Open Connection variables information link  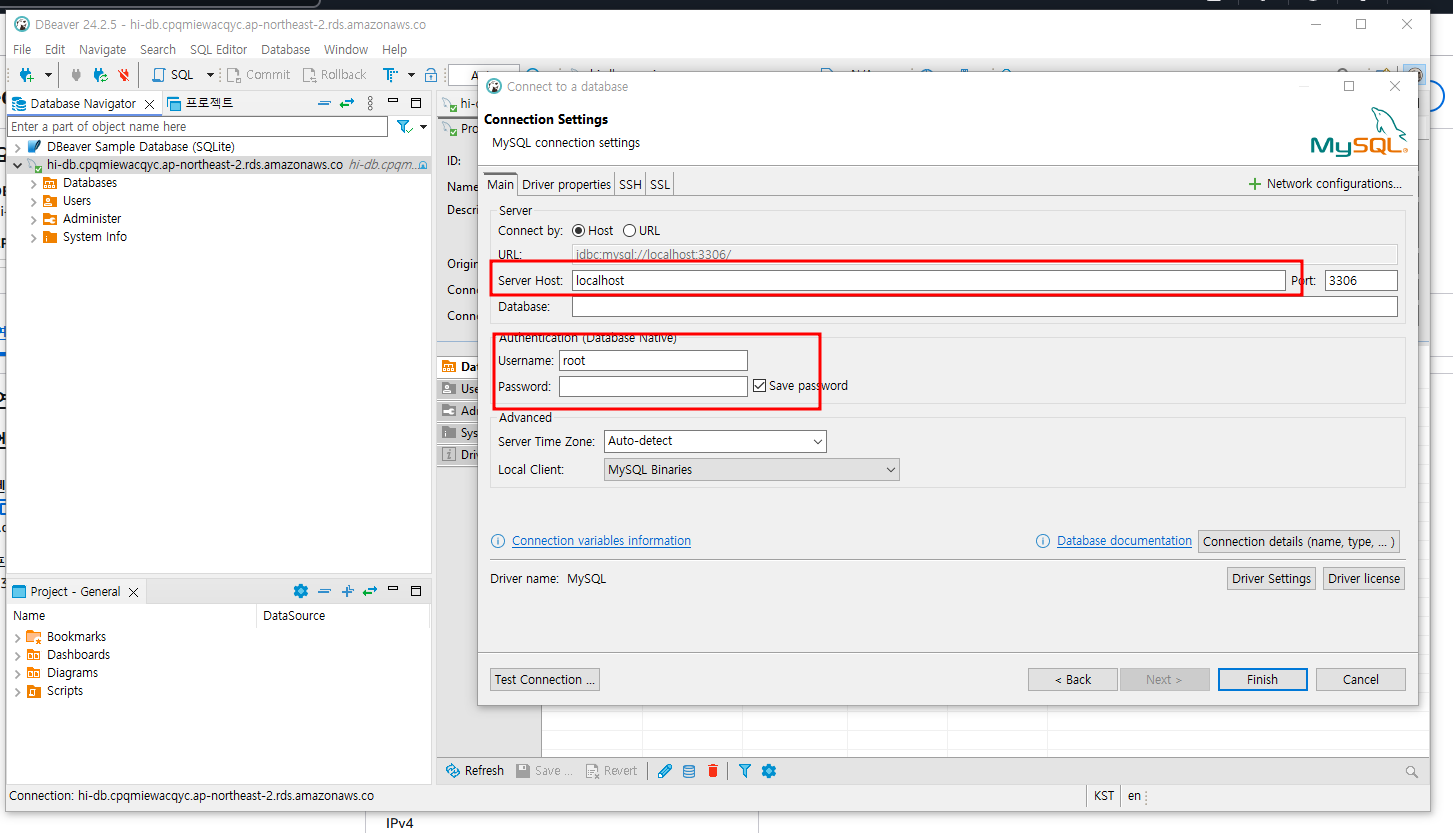(601, 541)
